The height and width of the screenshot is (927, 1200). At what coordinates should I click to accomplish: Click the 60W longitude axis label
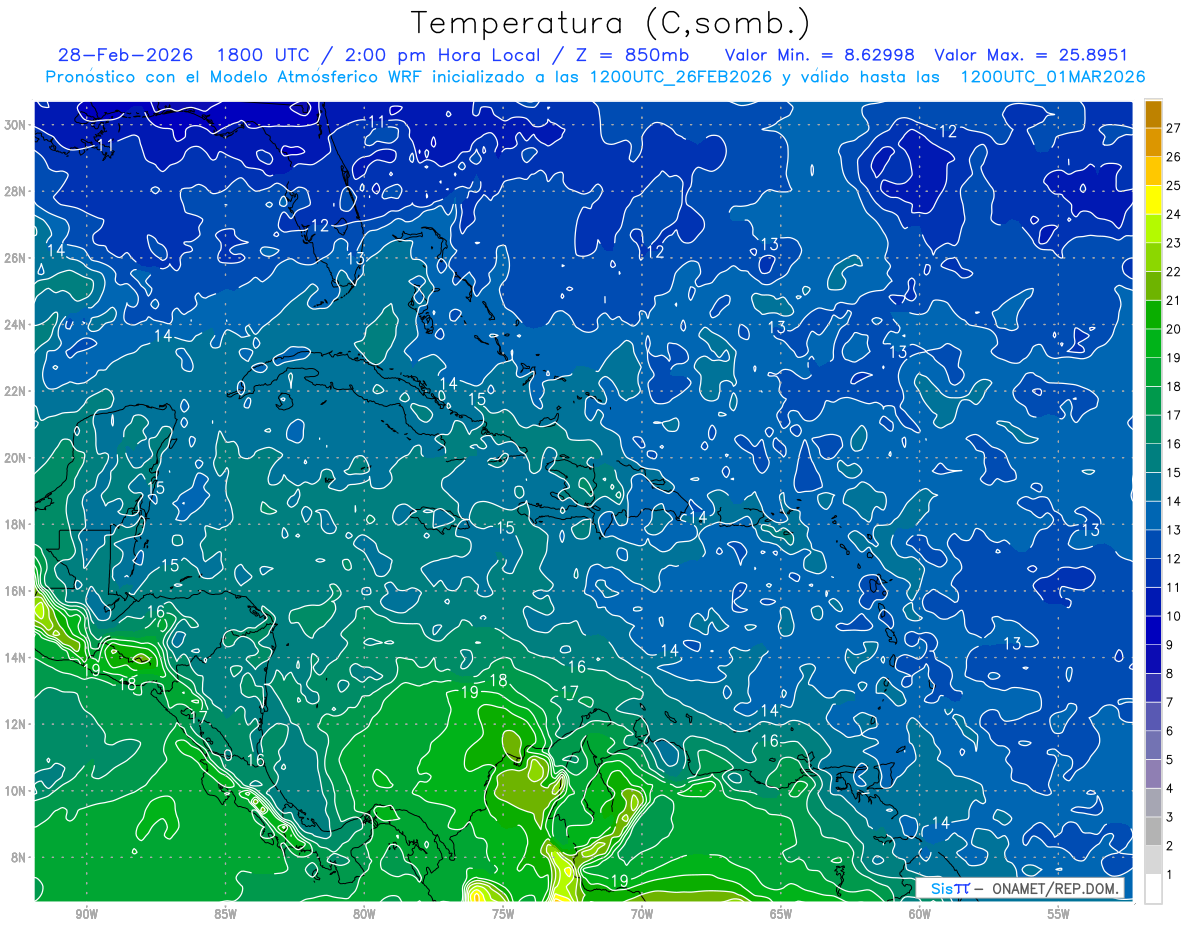click(x=920, y=914)
